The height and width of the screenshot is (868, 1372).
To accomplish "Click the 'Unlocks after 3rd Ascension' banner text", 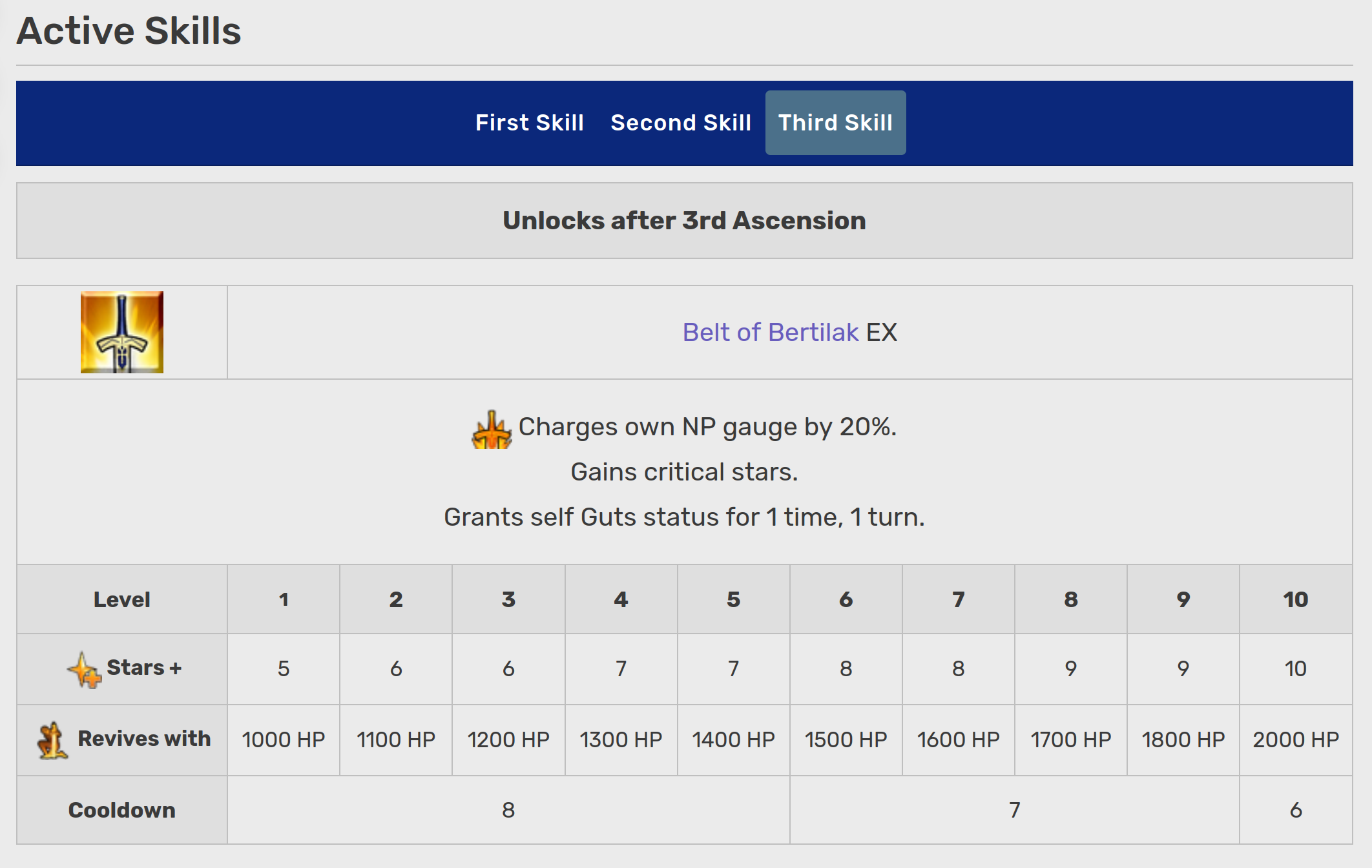I will [x=685, y=221].
